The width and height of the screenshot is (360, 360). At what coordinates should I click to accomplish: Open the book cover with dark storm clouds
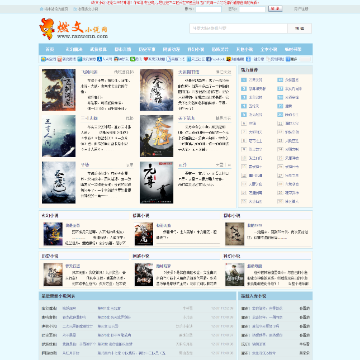pos(59,90)
